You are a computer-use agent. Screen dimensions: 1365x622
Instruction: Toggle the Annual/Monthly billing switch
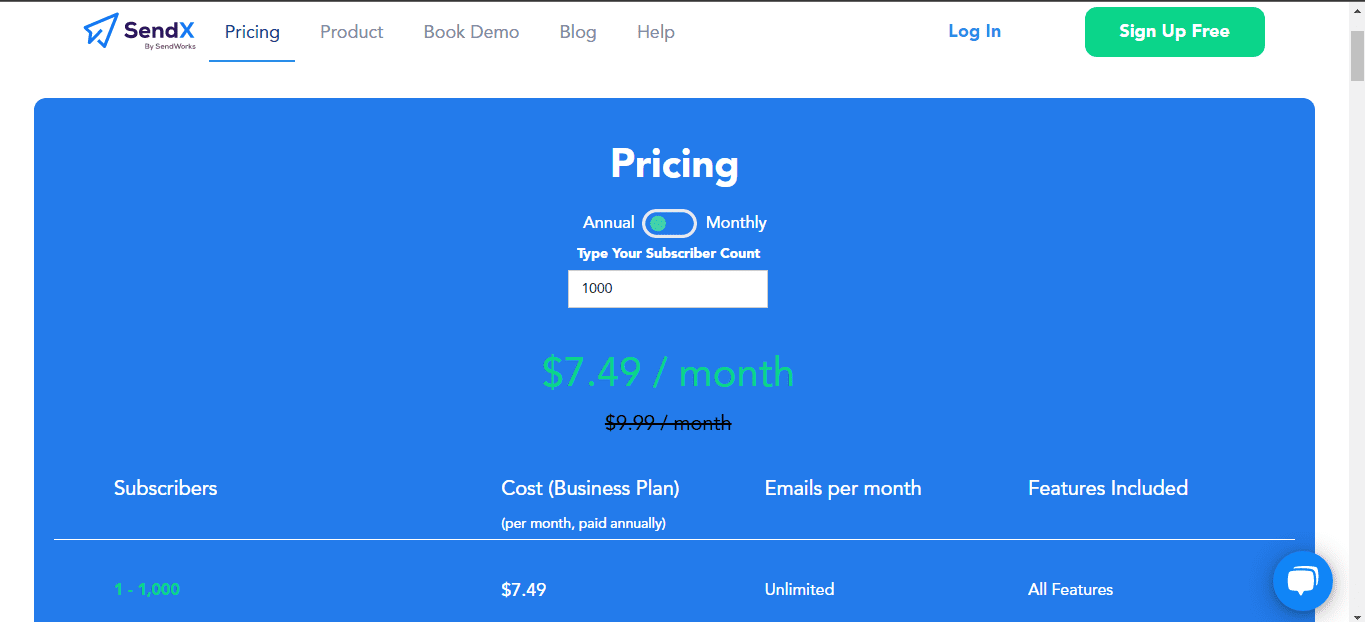[669, 223]
